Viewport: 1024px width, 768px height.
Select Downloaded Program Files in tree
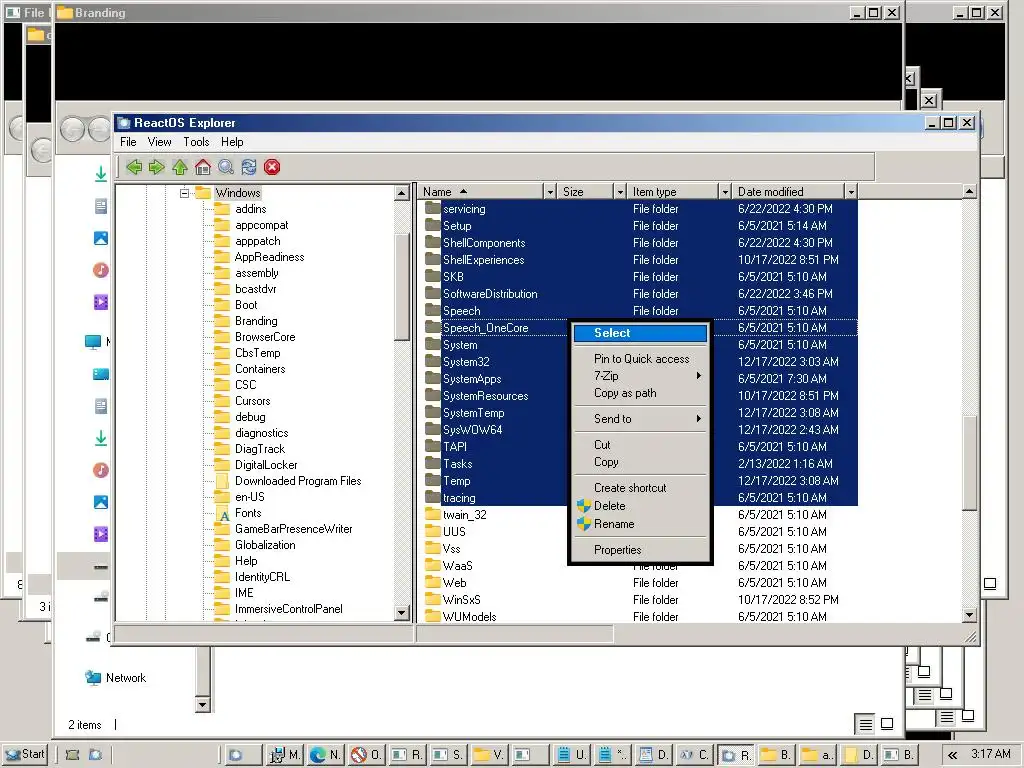pos(298,481)
